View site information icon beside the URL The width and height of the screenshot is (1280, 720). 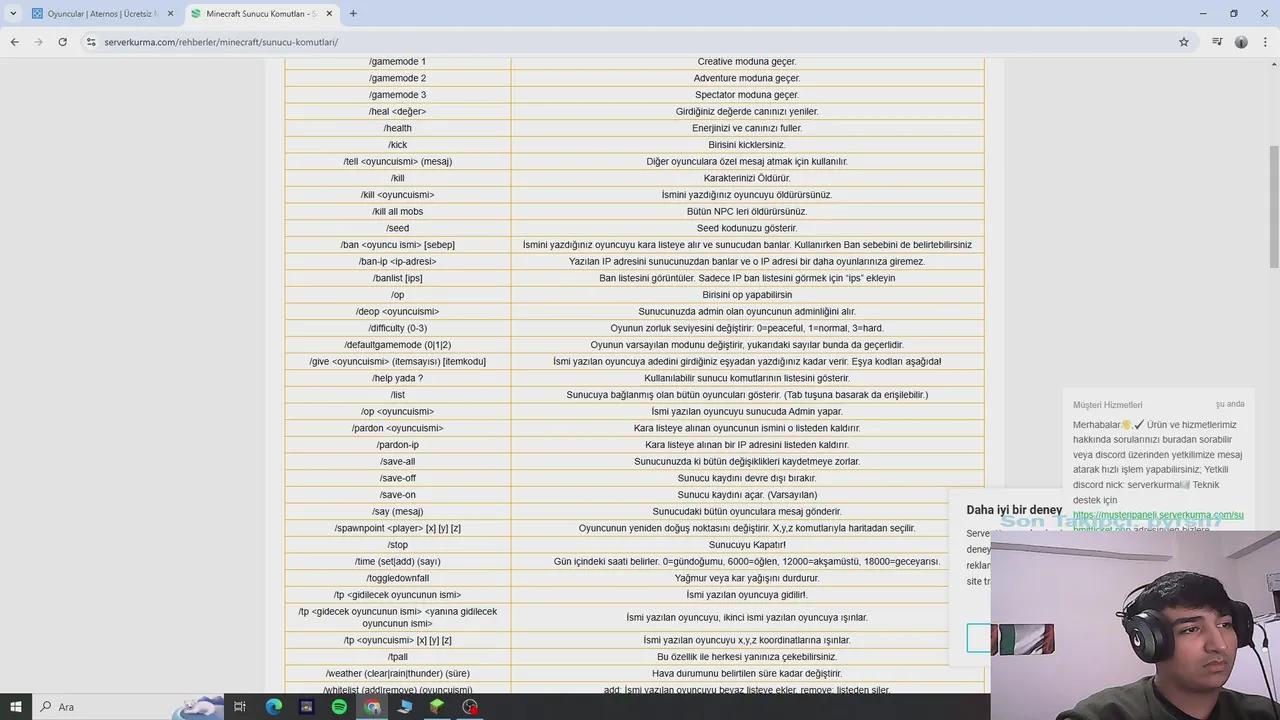[x=91, y=42]
